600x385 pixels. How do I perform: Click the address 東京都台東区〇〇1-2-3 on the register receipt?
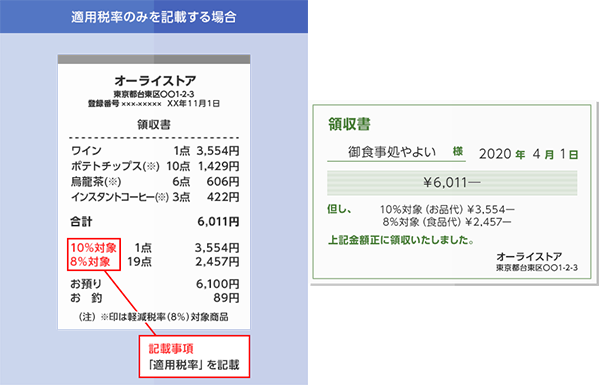pos(154,94)
